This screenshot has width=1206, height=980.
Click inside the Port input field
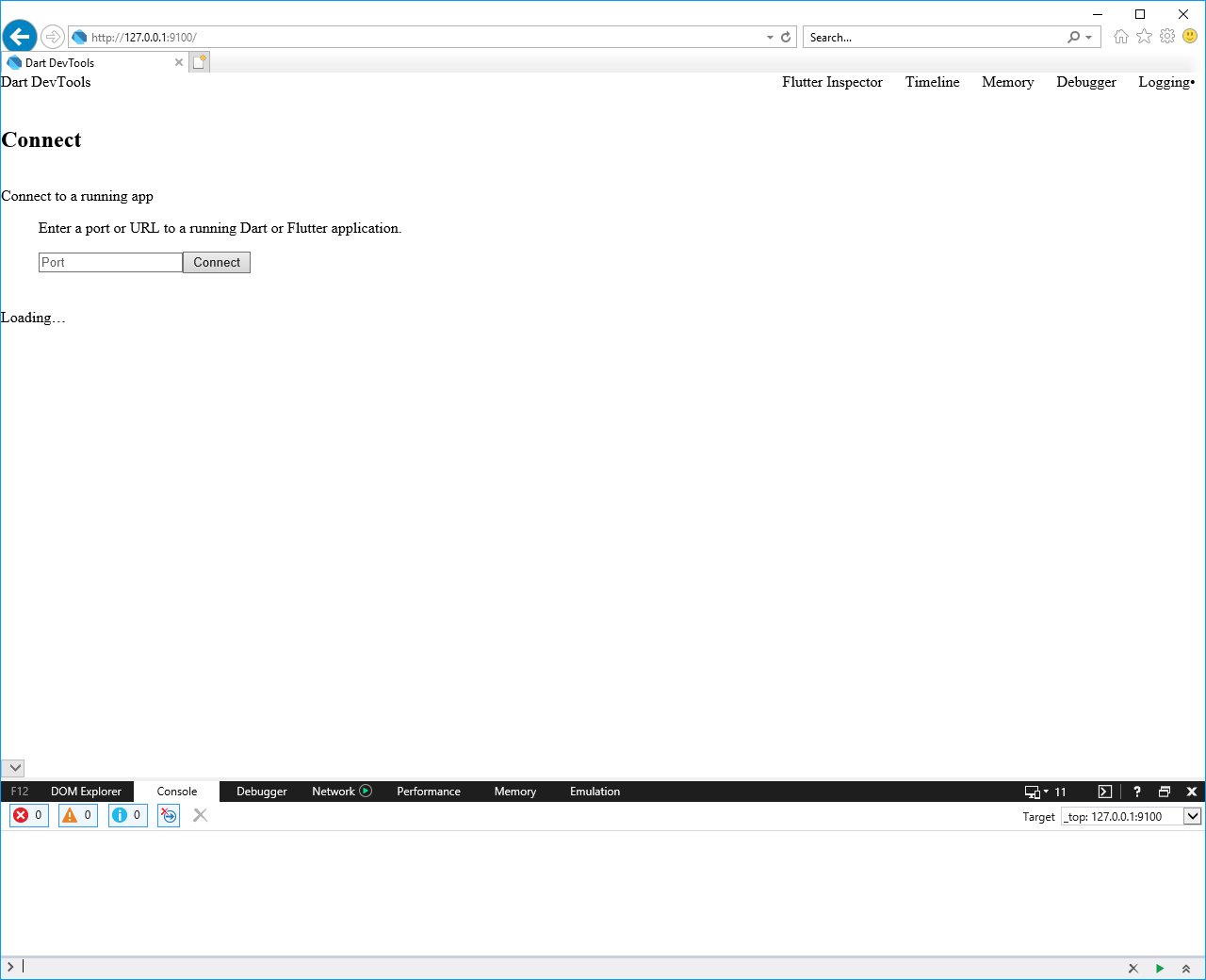tap(110, 262)
